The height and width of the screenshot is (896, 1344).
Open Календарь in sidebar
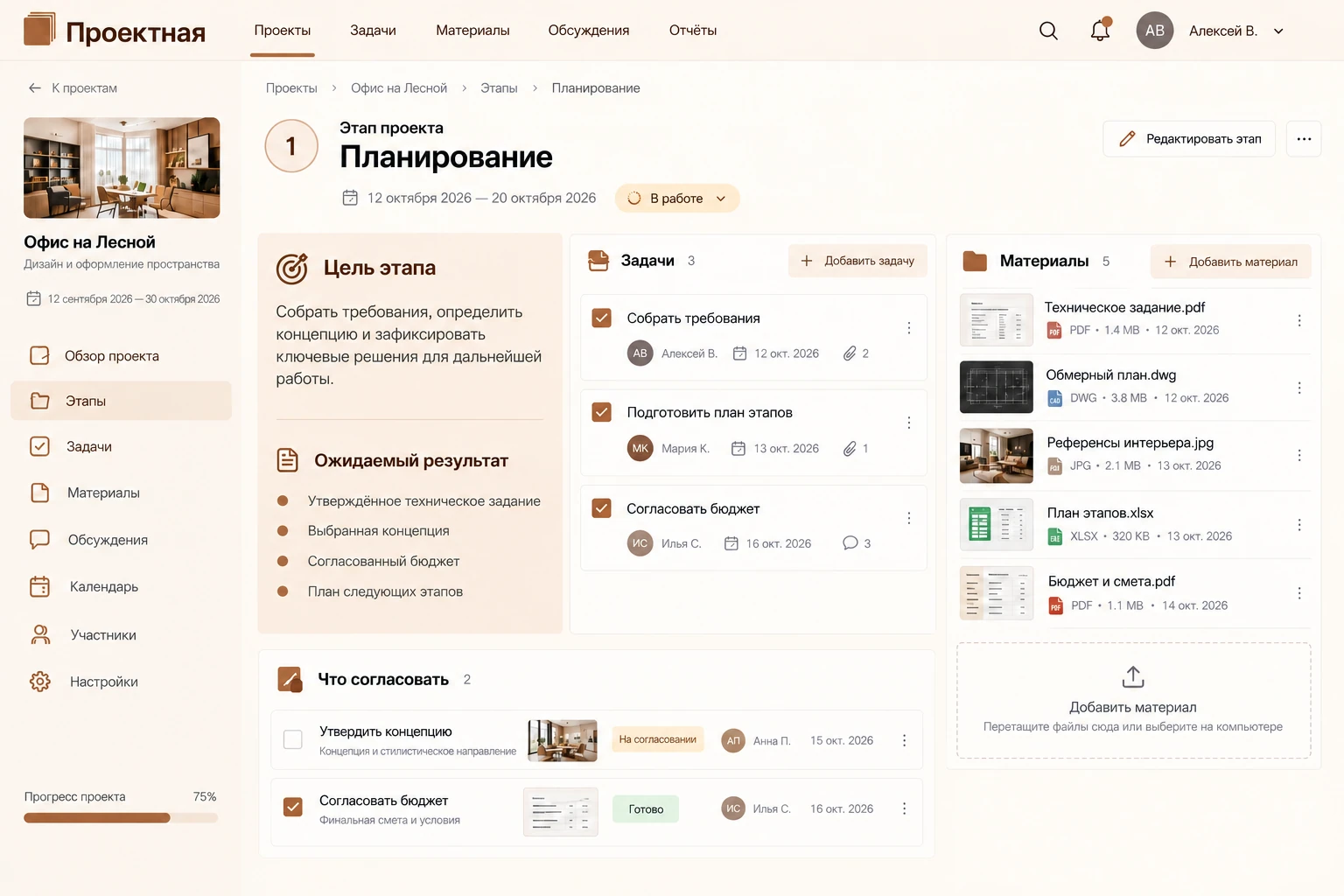pos(121,586)
